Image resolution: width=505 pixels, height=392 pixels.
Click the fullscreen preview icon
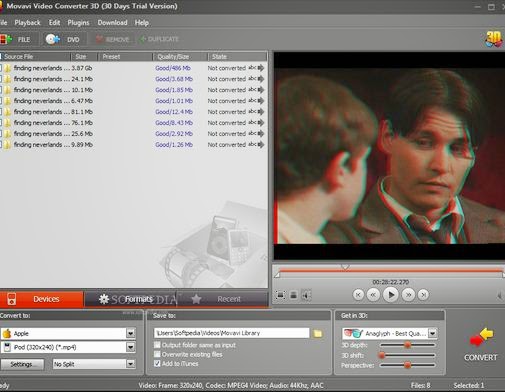(281, 295)
